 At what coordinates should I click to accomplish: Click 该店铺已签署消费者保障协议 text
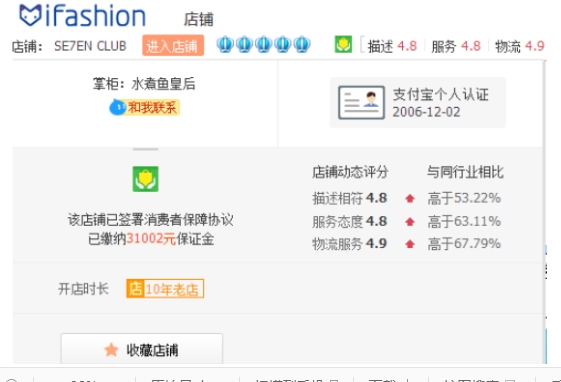(150, 220)
